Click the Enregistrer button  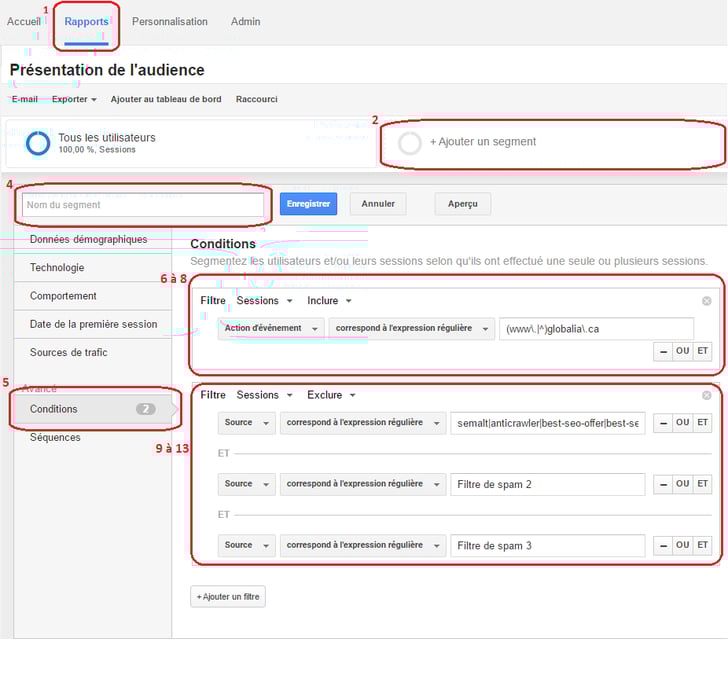[x=308, y=204]
